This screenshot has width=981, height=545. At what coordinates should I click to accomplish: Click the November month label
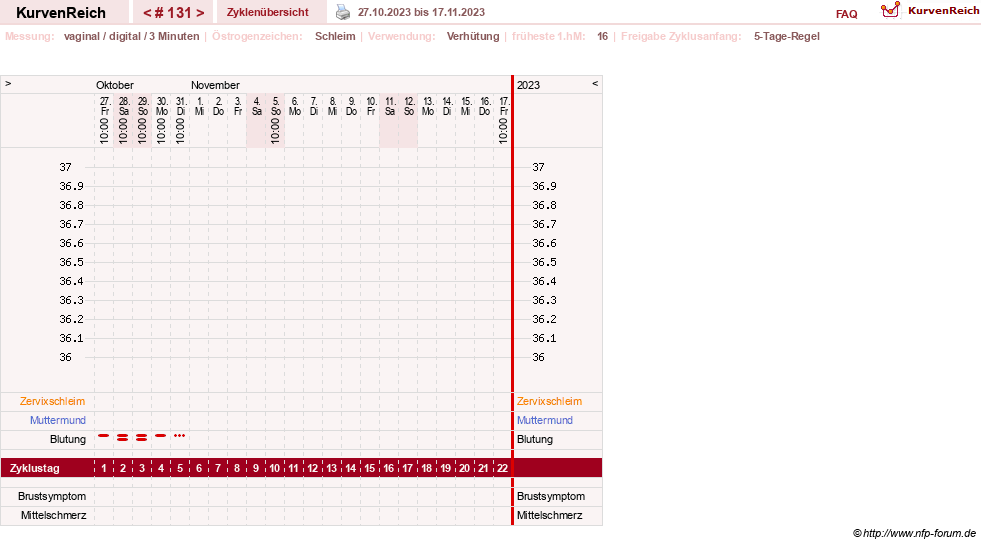pos(215,85)
